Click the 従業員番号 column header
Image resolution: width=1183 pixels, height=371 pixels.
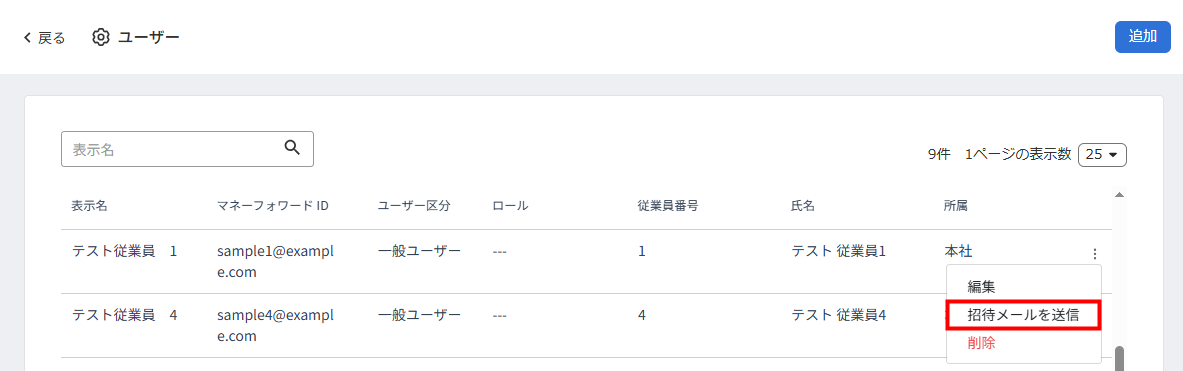click(x=667, y=206)
